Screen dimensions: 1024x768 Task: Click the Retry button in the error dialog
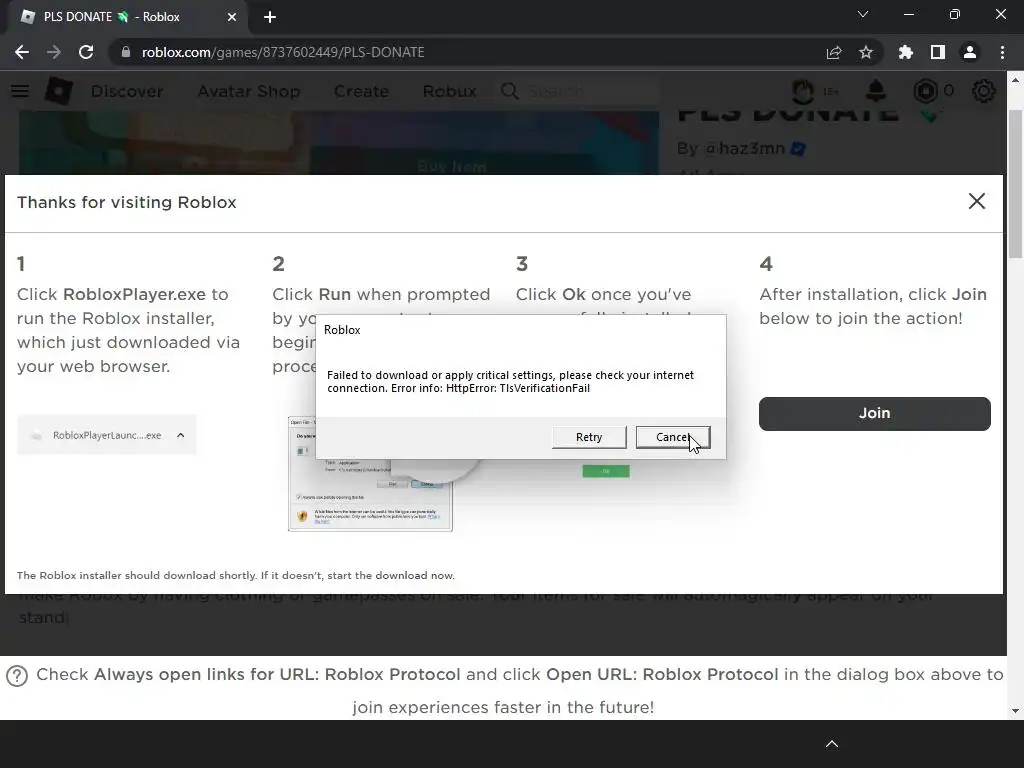(588, 437)
